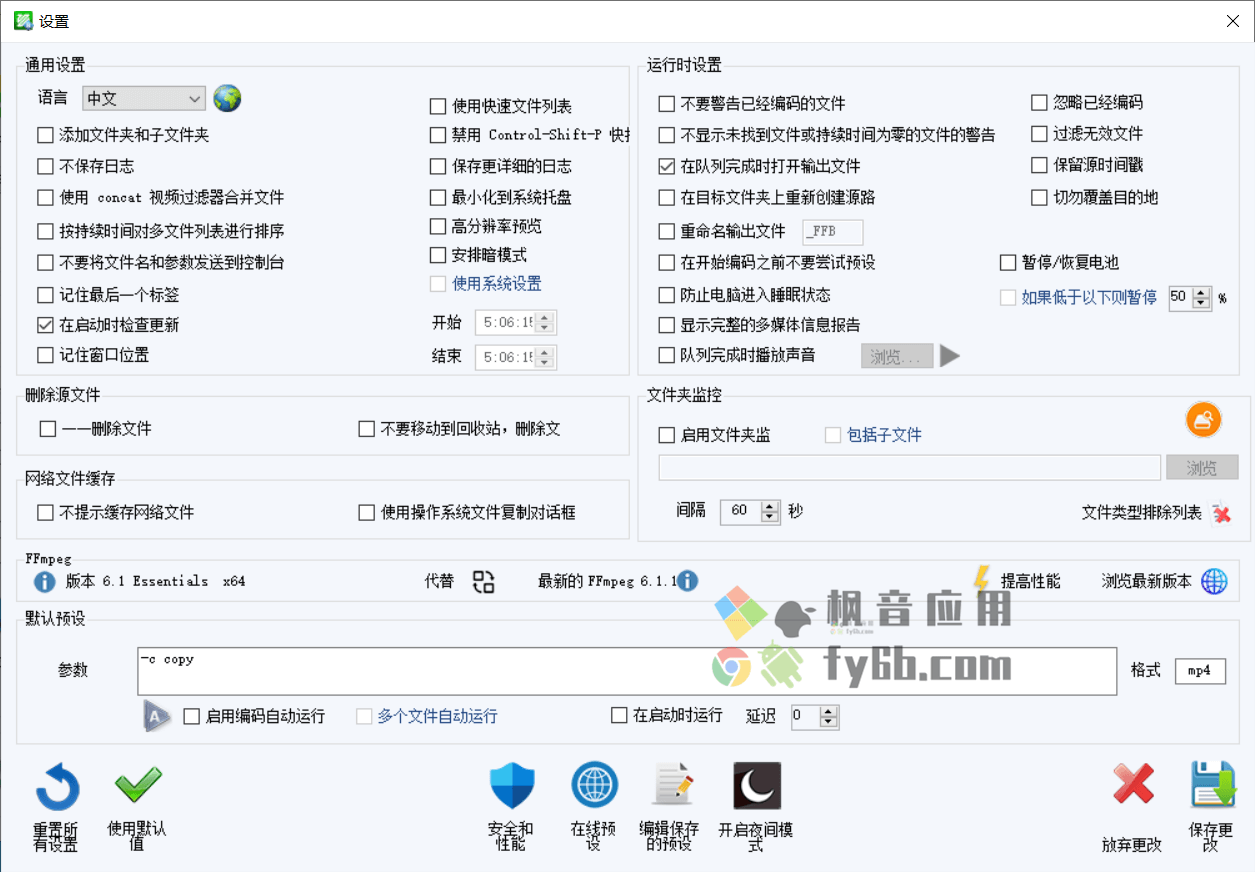Click info icon beside latest FFmpeg 6.1.1
This screenshot has width=1255, height=872.
point(687,581)
